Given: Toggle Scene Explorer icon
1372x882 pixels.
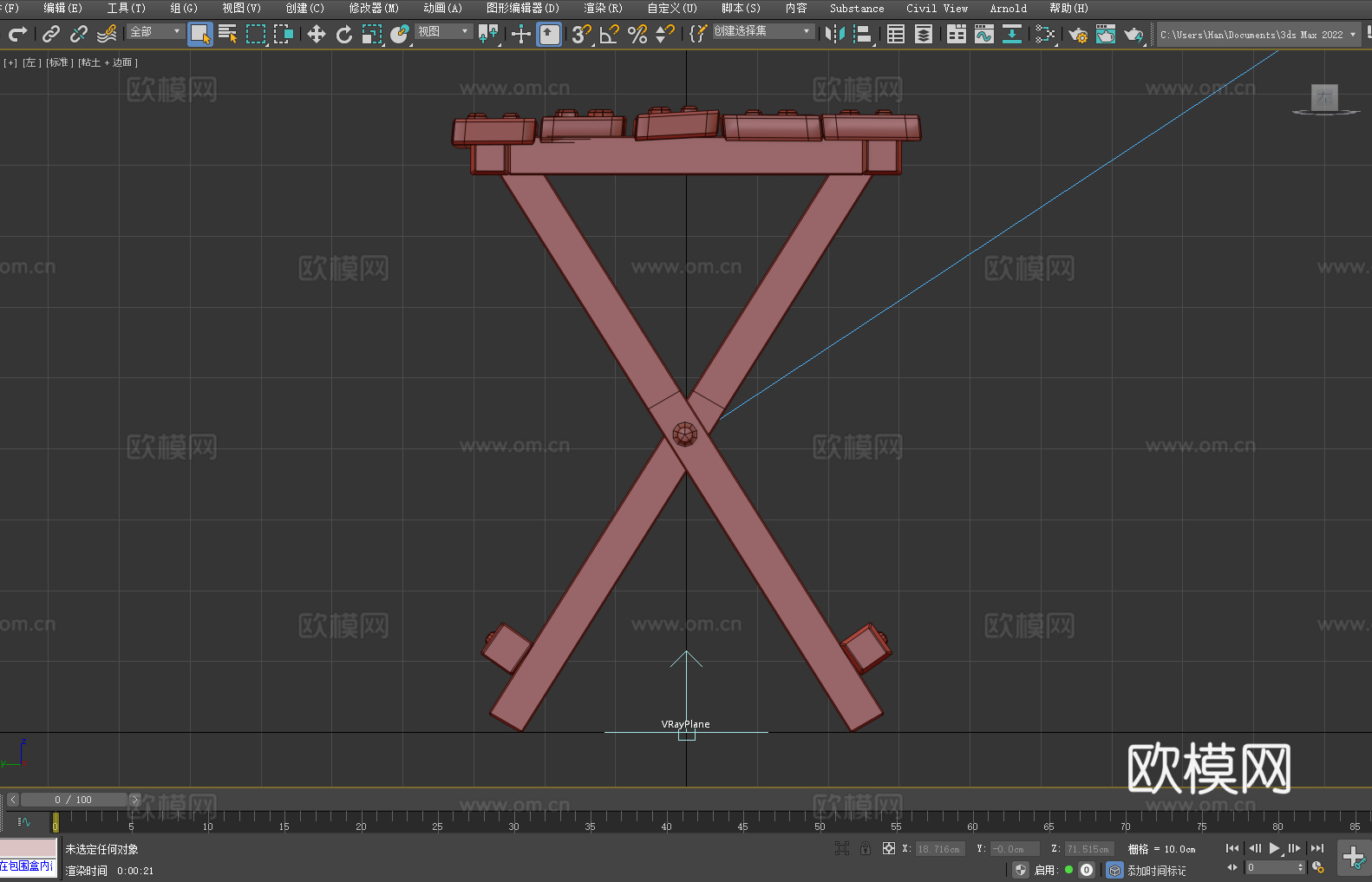Looking at the screenshot, I should click(896, 34).
